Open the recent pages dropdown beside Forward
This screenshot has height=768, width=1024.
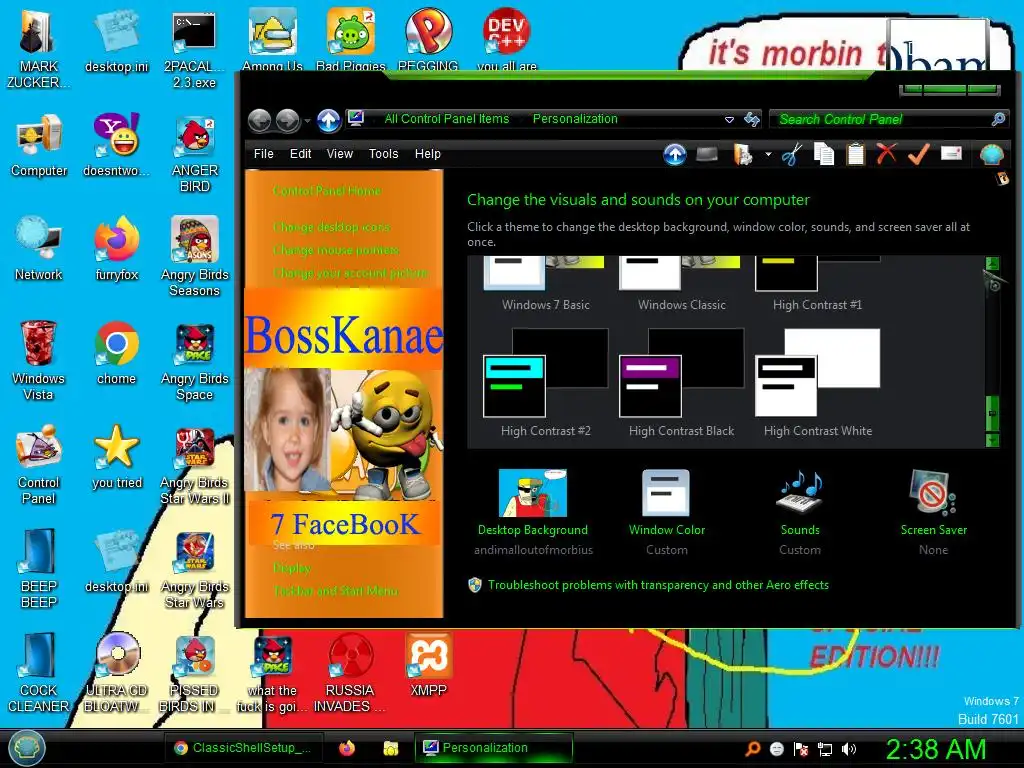pos(307,121)
